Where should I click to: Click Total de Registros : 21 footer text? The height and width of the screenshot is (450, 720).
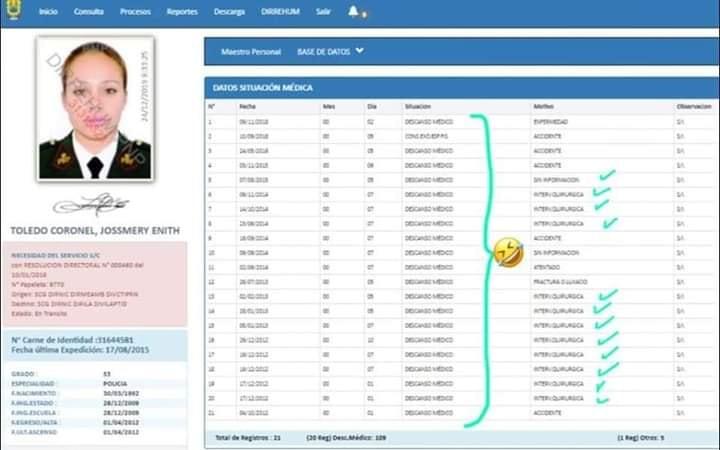(x=248, y=438)
